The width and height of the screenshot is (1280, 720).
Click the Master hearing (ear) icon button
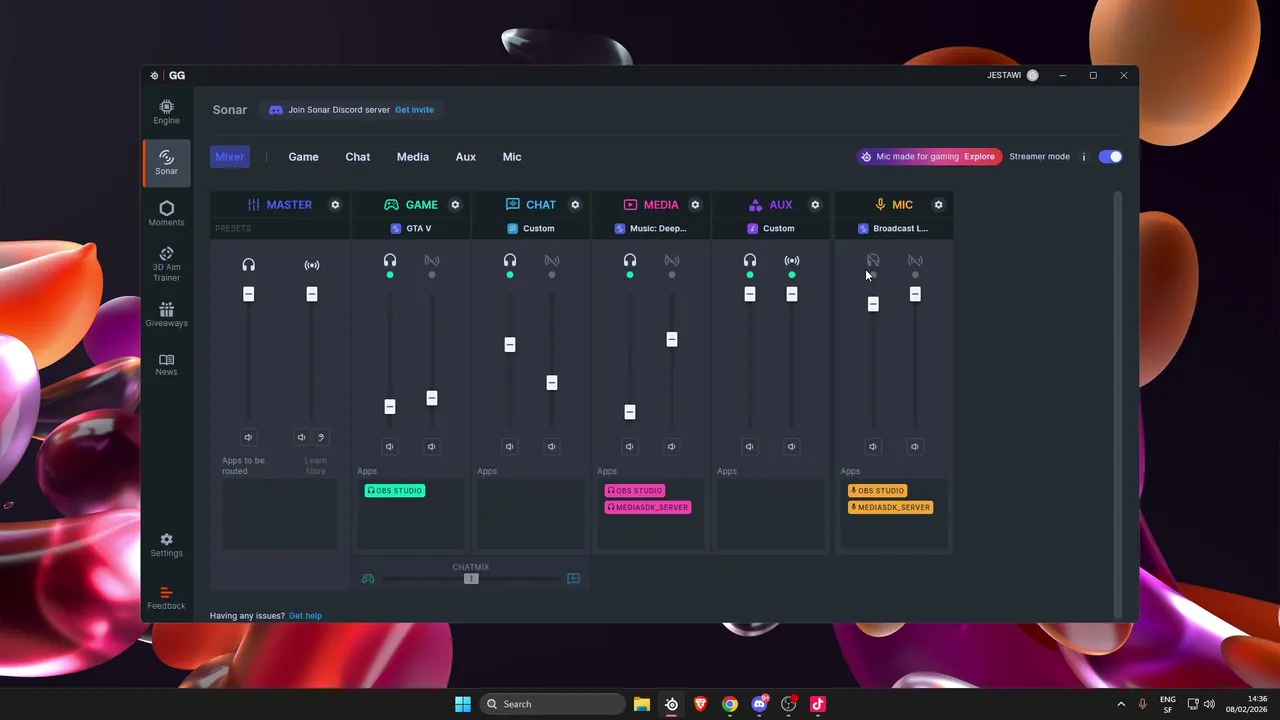pyautogui.click(x=321, y=437)
